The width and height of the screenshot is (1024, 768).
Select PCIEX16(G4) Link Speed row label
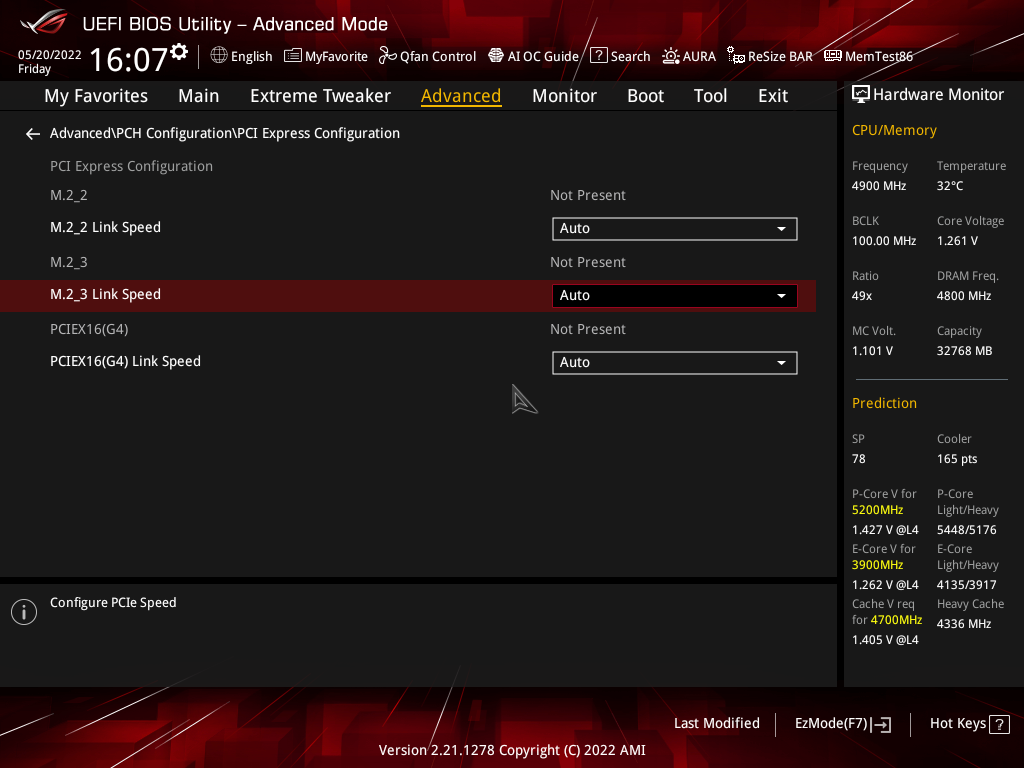[x=125, y=361]
